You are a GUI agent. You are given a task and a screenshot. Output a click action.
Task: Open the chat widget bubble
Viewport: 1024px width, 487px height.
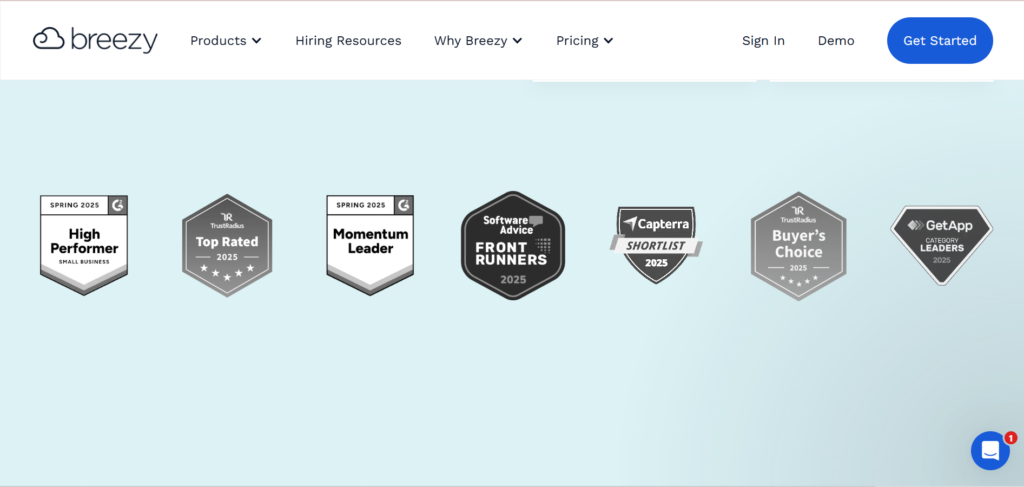pos(990,450)
